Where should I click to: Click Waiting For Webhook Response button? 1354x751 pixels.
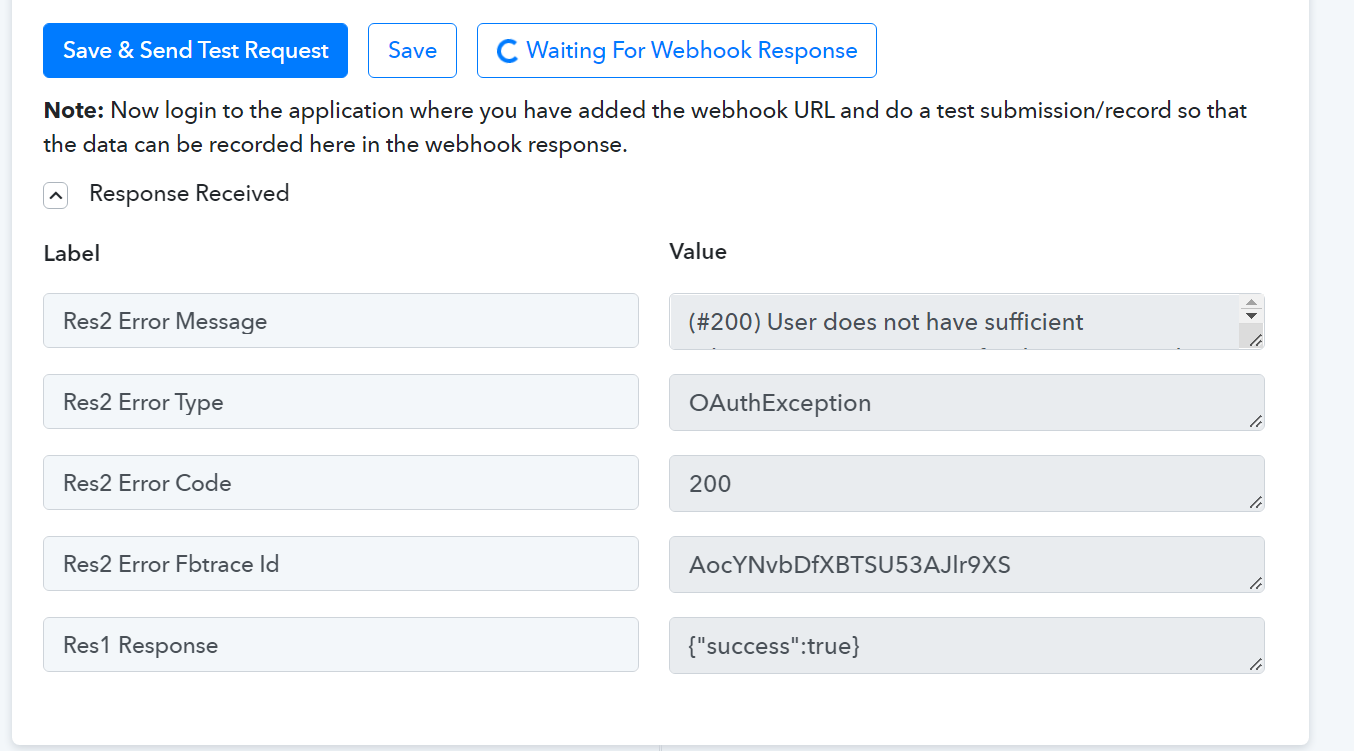[x=677, y=50]
